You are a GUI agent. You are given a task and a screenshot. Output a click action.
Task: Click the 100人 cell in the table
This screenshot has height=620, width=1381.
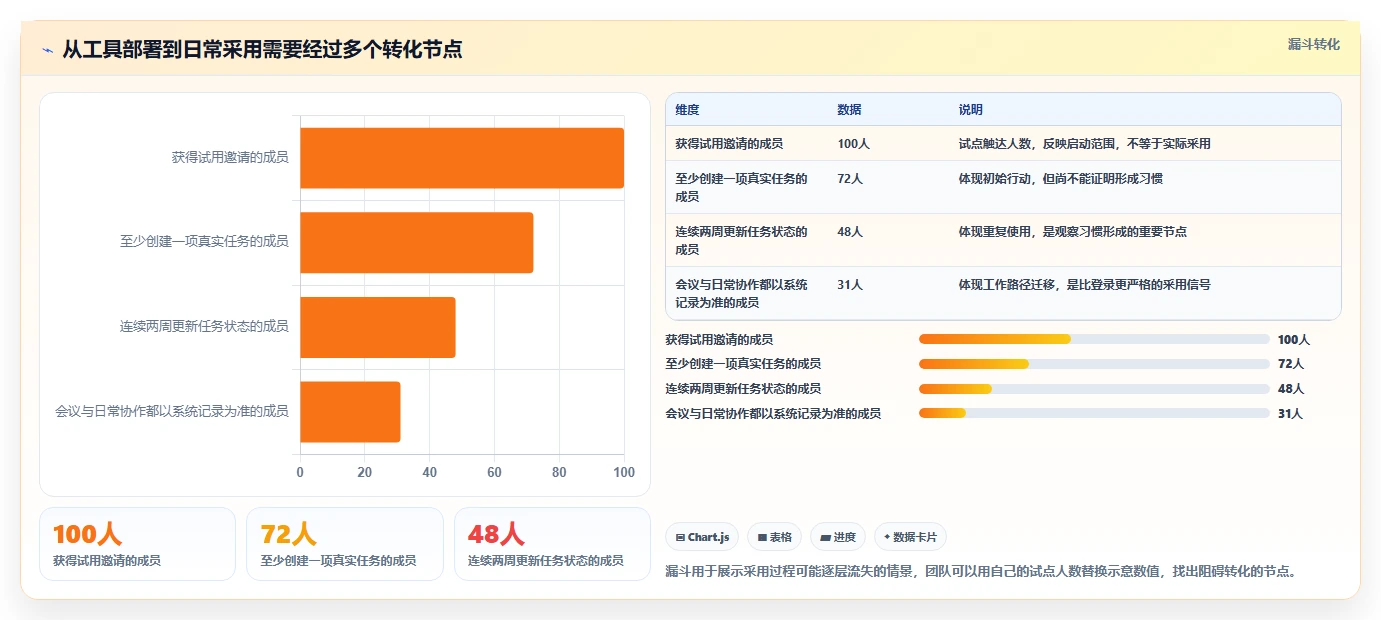pos(853,143)
